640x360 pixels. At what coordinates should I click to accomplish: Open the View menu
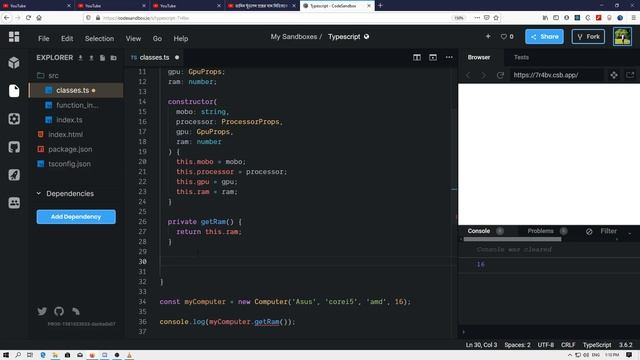tap(133, 39)
